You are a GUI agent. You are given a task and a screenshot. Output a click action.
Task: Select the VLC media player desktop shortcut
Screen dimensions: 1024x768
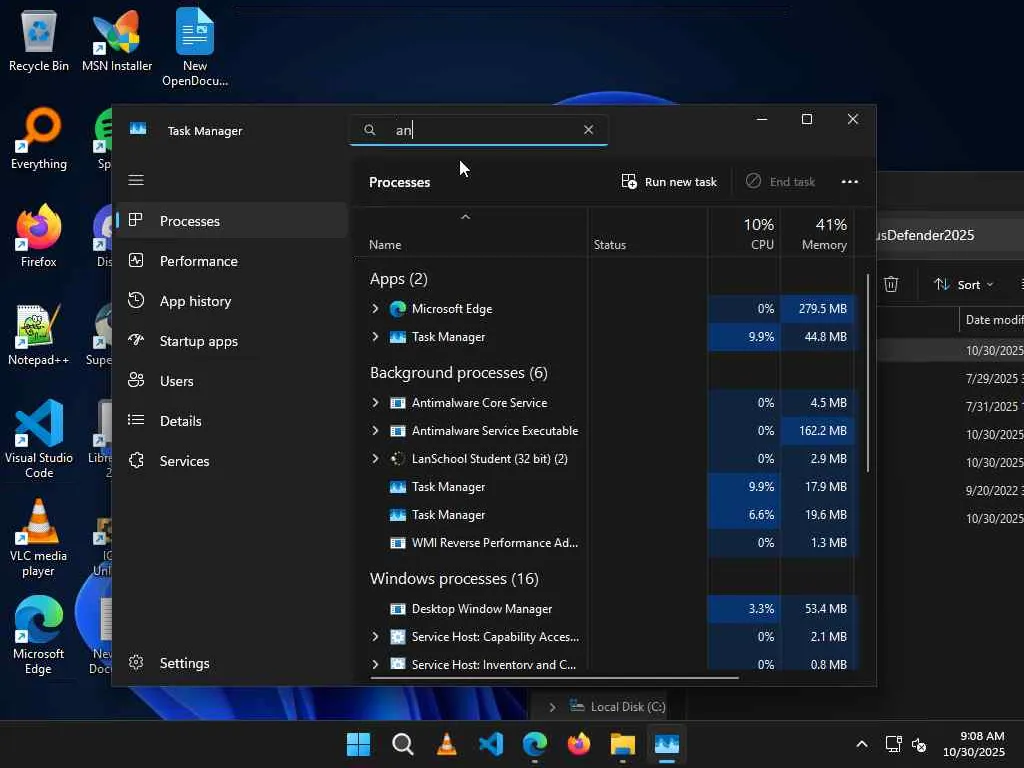point(39,537)
